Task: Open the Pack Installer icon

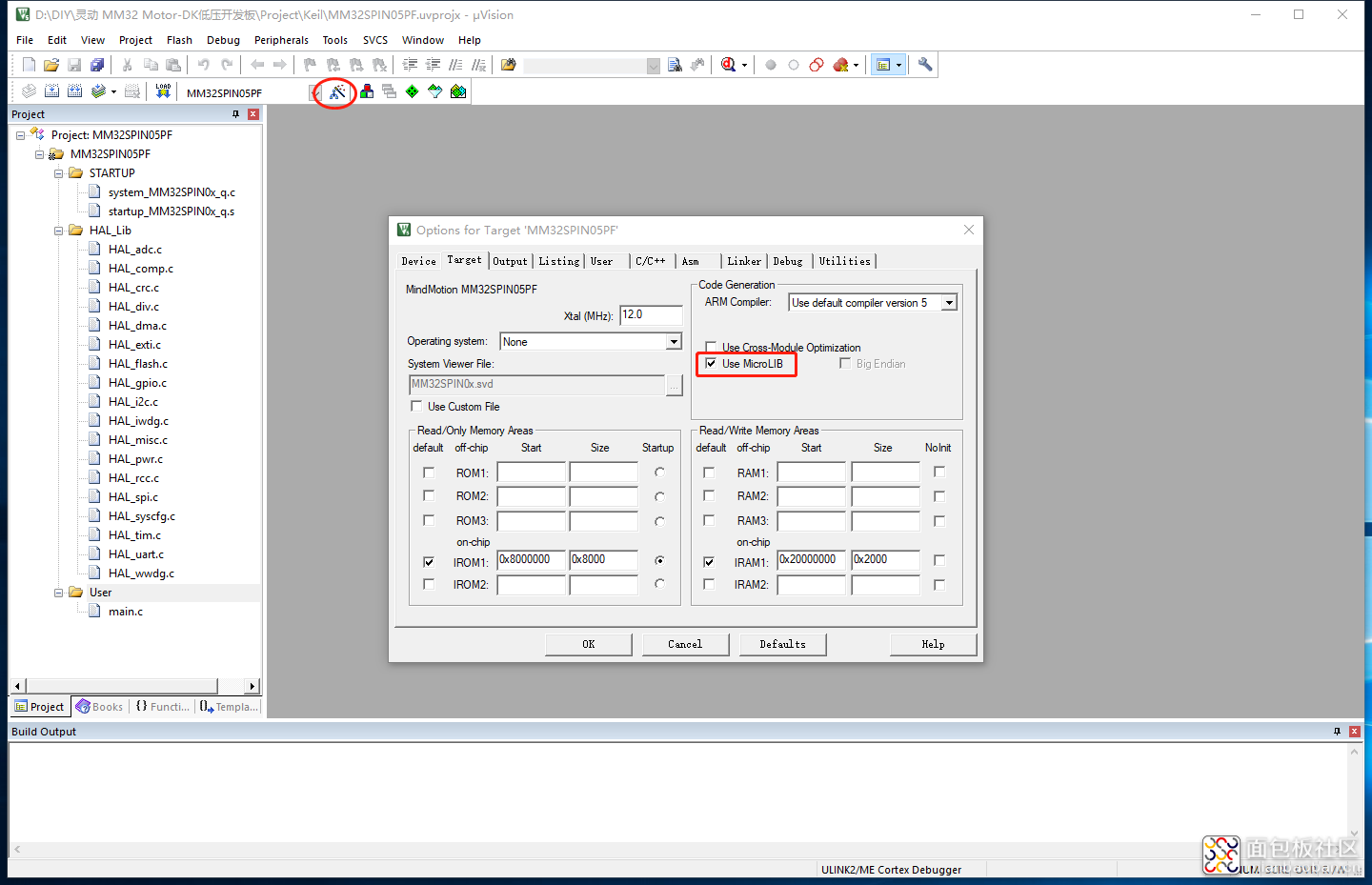Action: [x=458, y=91]
